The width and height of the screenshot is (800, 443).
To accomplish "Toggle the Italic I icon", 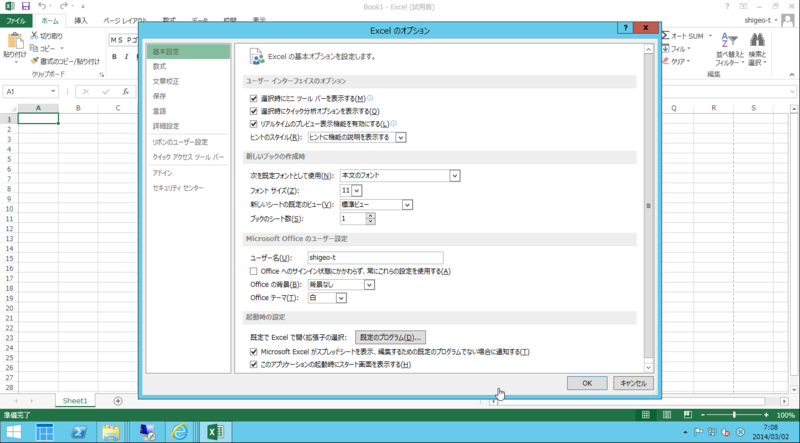I will (x=127, y=57).
